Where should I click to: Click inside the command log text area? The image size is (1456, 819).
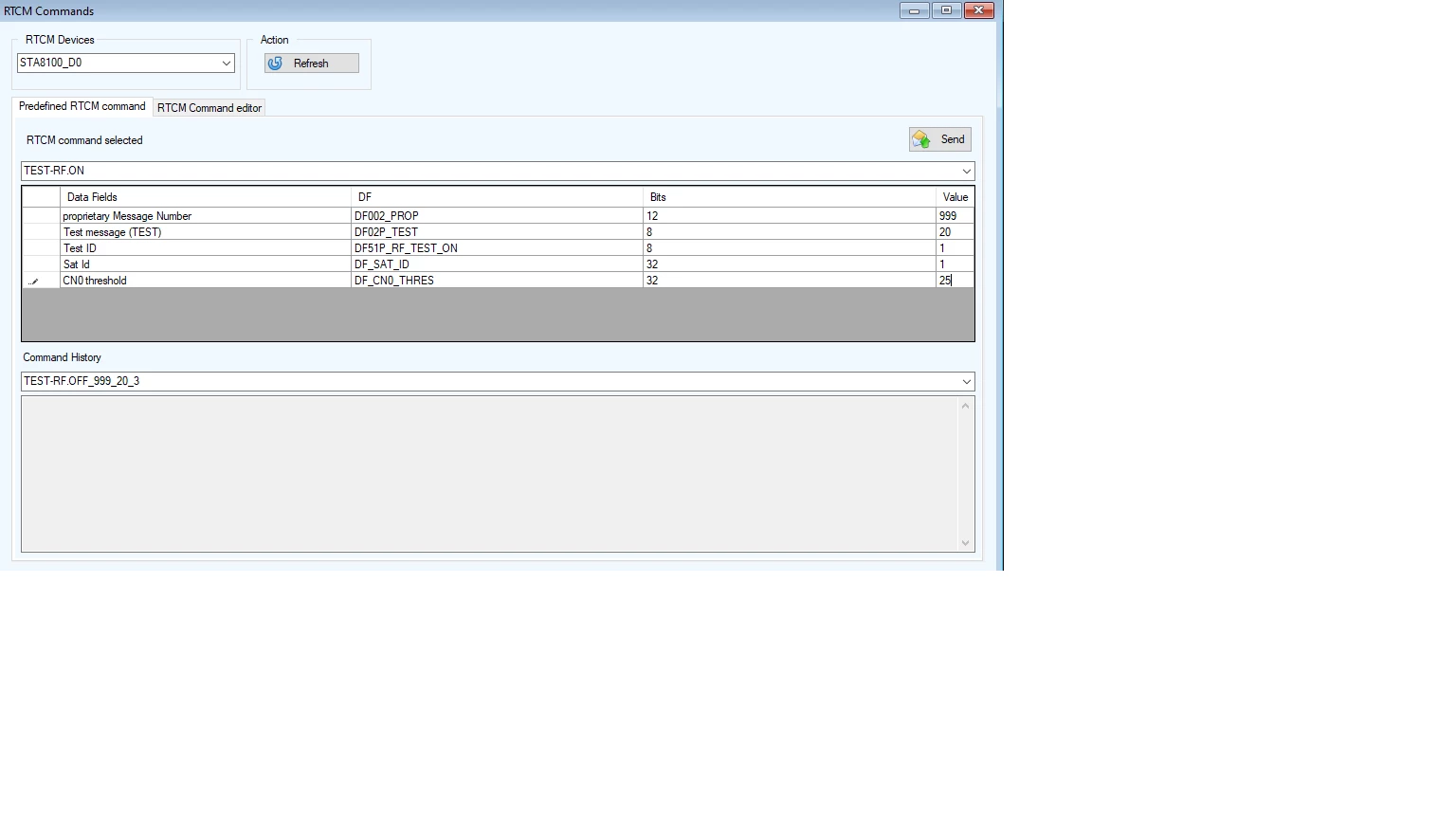coord(489,474)
